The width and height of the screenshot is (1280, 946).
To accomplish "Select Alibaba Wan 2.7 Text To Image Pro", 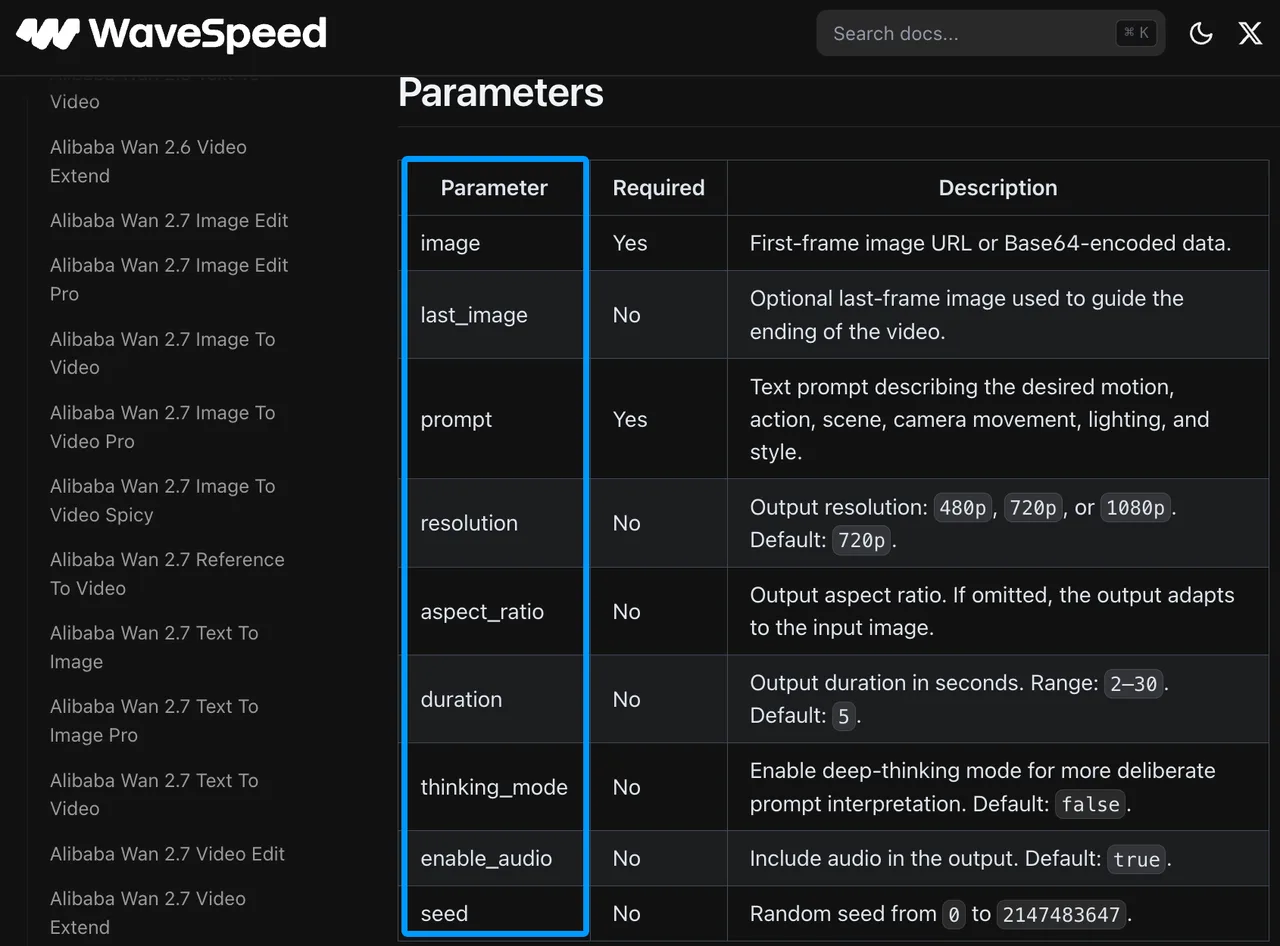I will [154, 720].
